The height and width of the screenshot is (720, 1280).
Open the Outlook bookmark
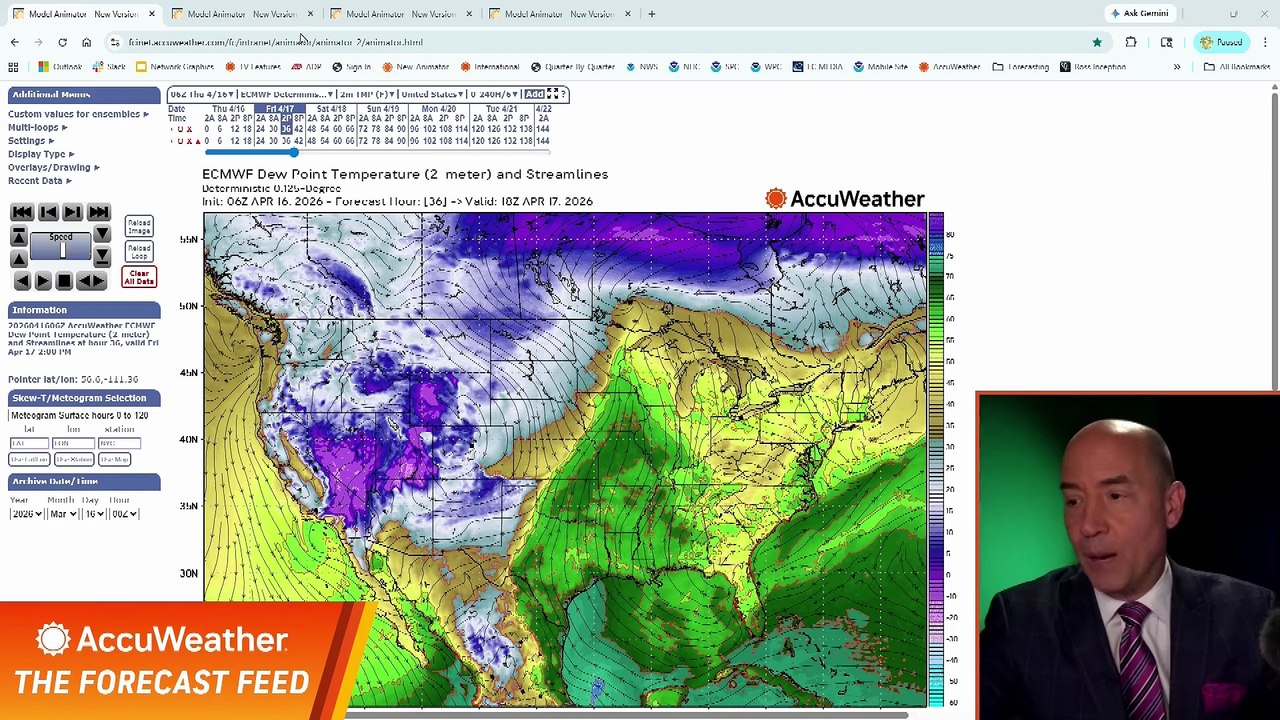click(x=61, y=67)
